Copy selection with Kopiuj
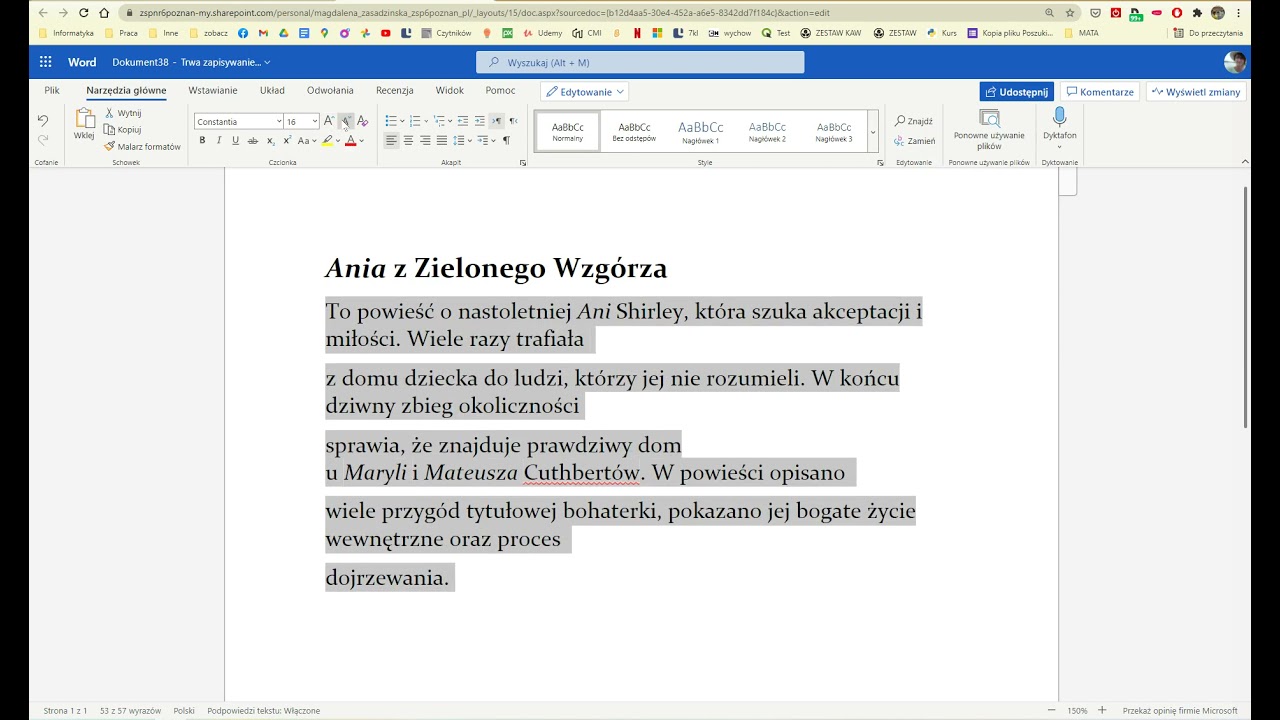 point(123,129)
